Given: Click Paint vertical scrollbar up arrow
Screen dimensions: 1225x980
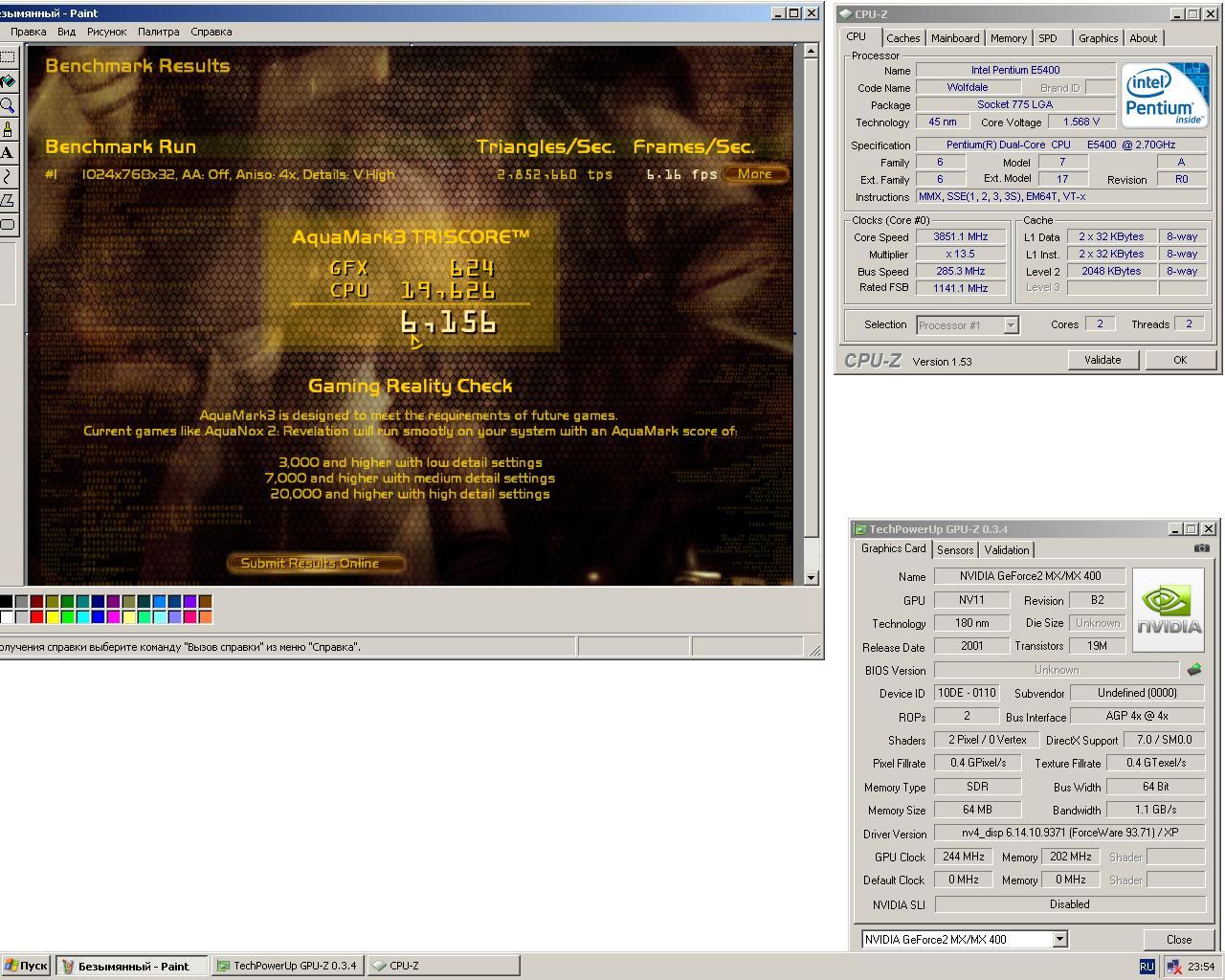Looking at the screenshot, I should 811,51.
